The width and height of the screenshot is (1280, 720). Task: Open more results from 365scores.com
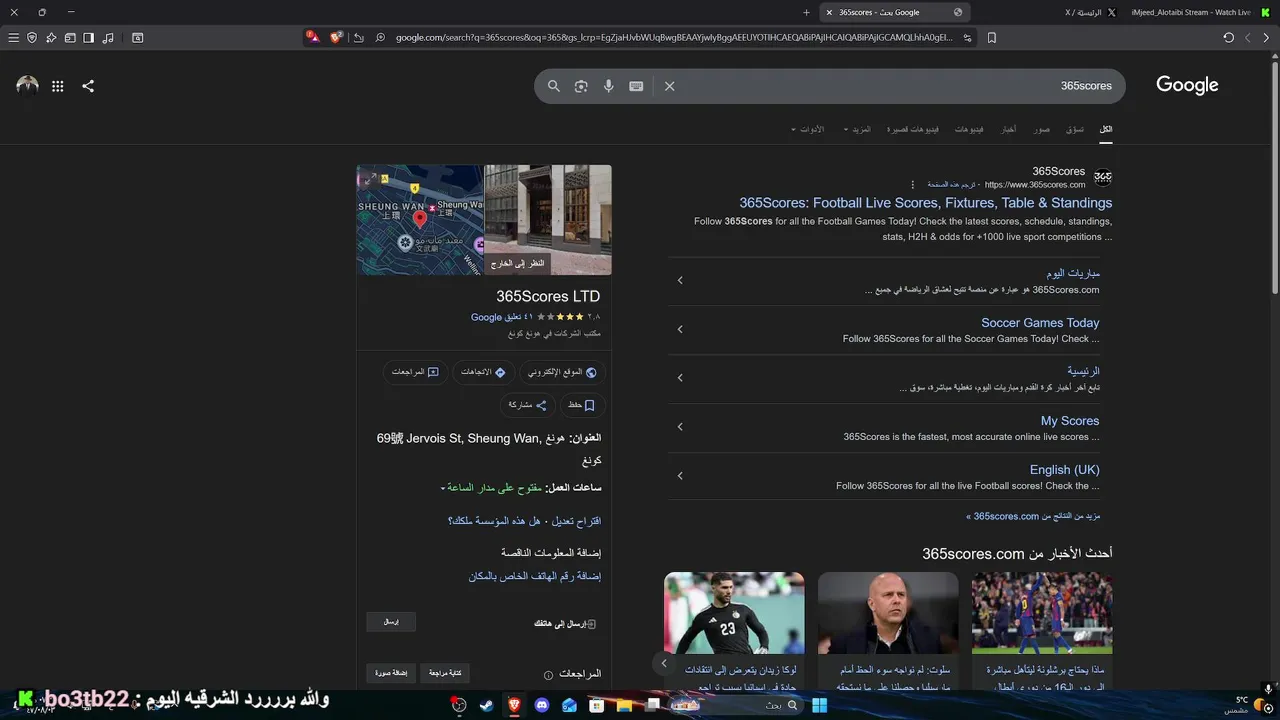pos(1033,516)
